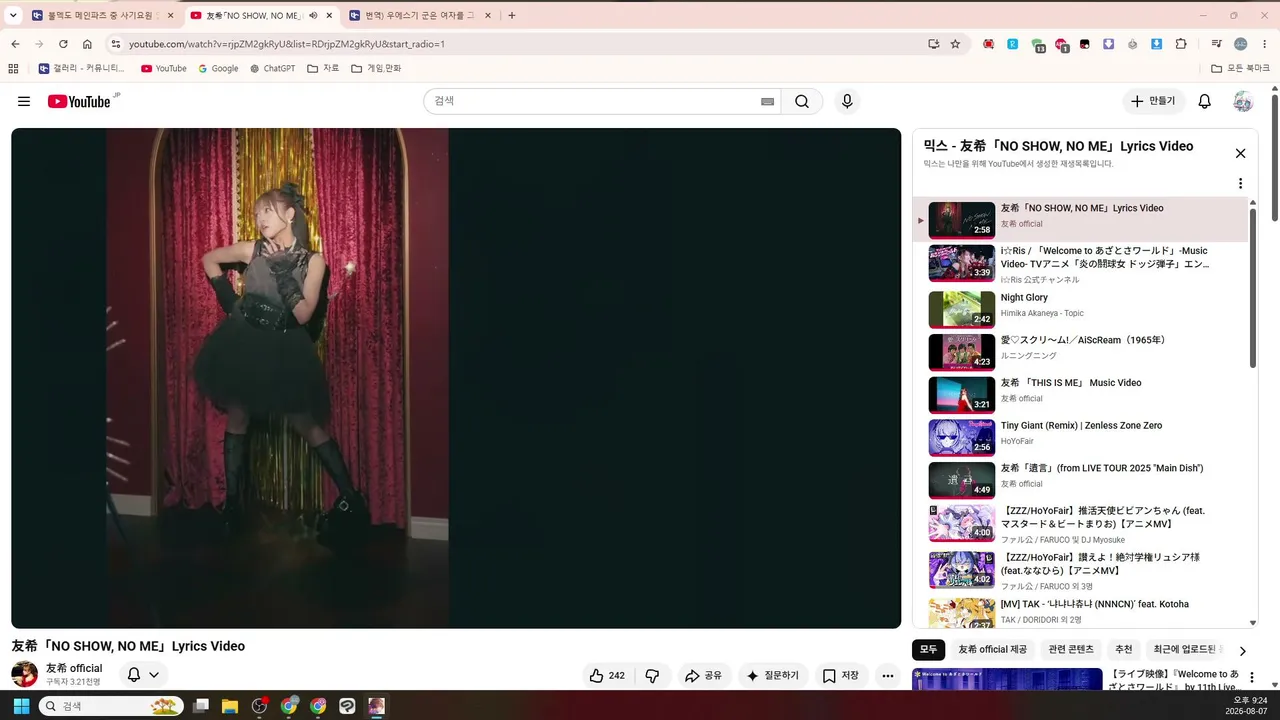Open OBS Studio from taskbar

click(260, 706)
